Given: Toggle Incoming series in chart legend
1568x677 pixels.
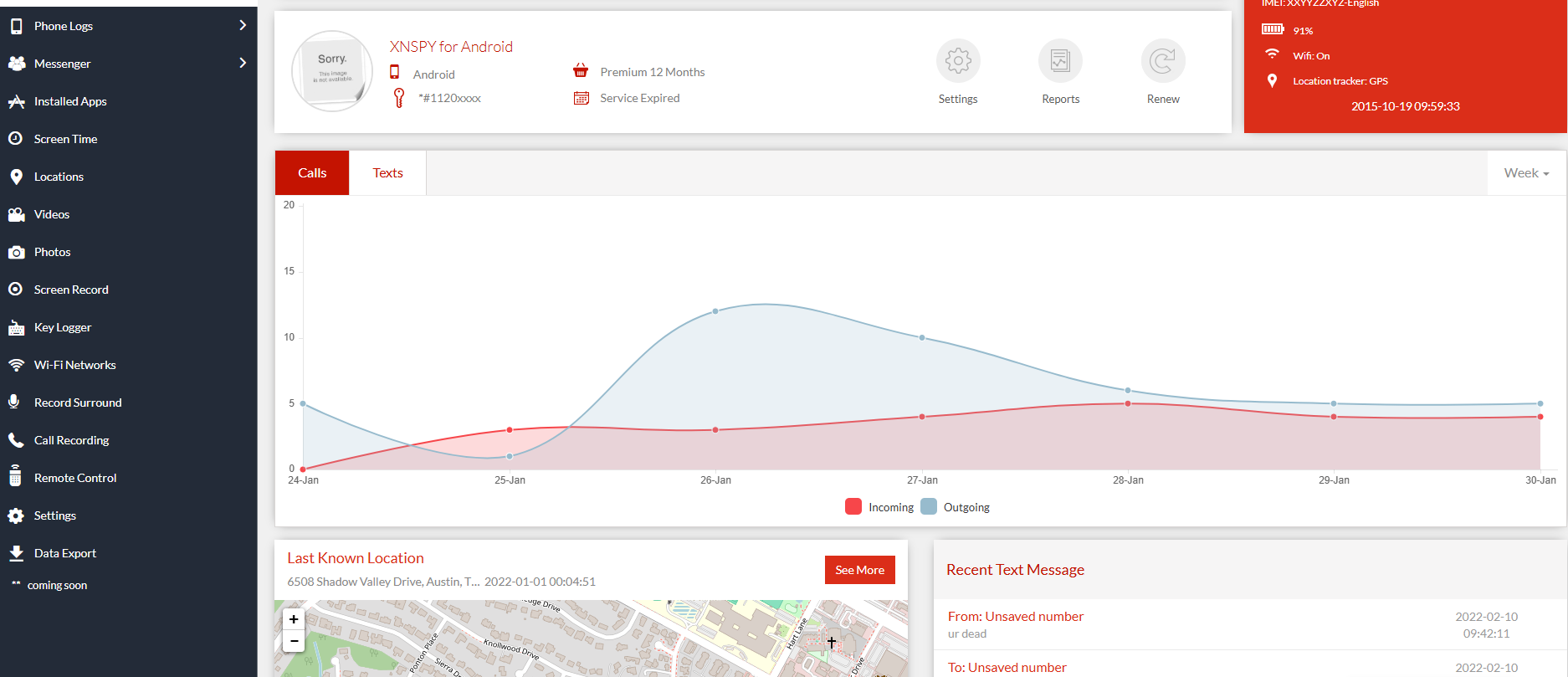Looking at the screenshot, I should coord(880,507).
